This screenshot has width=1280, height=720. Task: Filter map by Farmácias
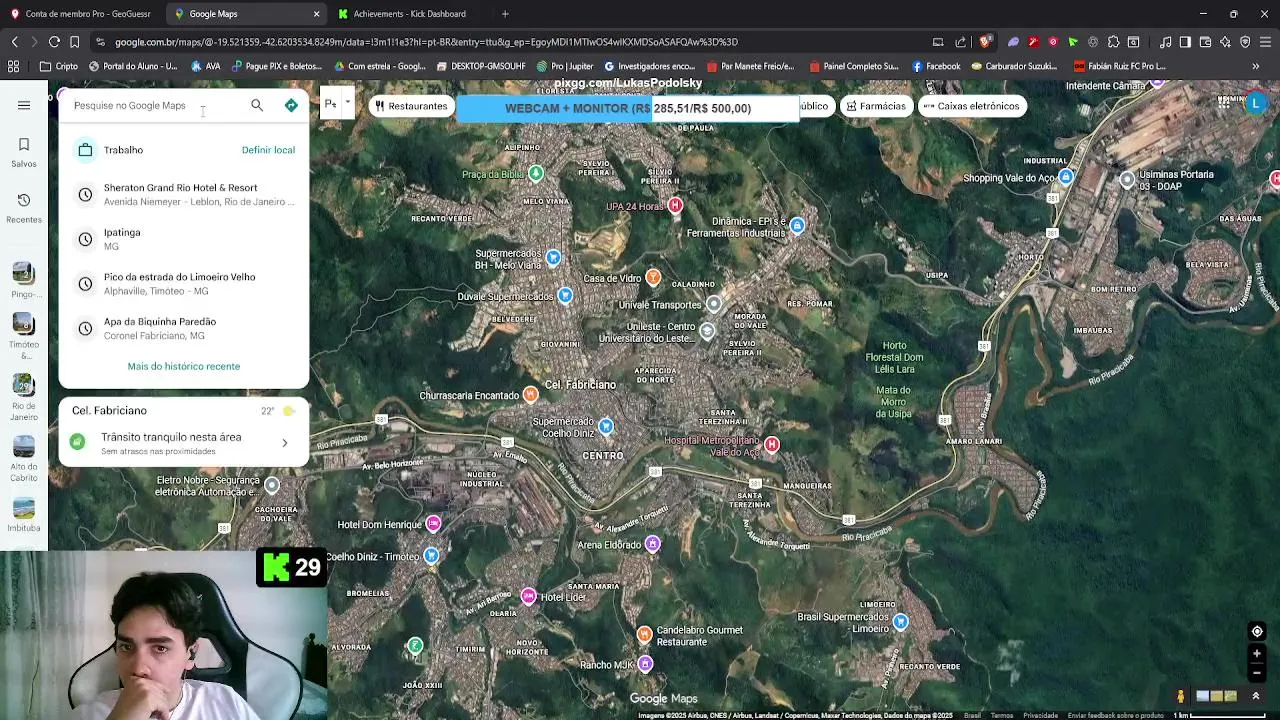pos(876,106)
